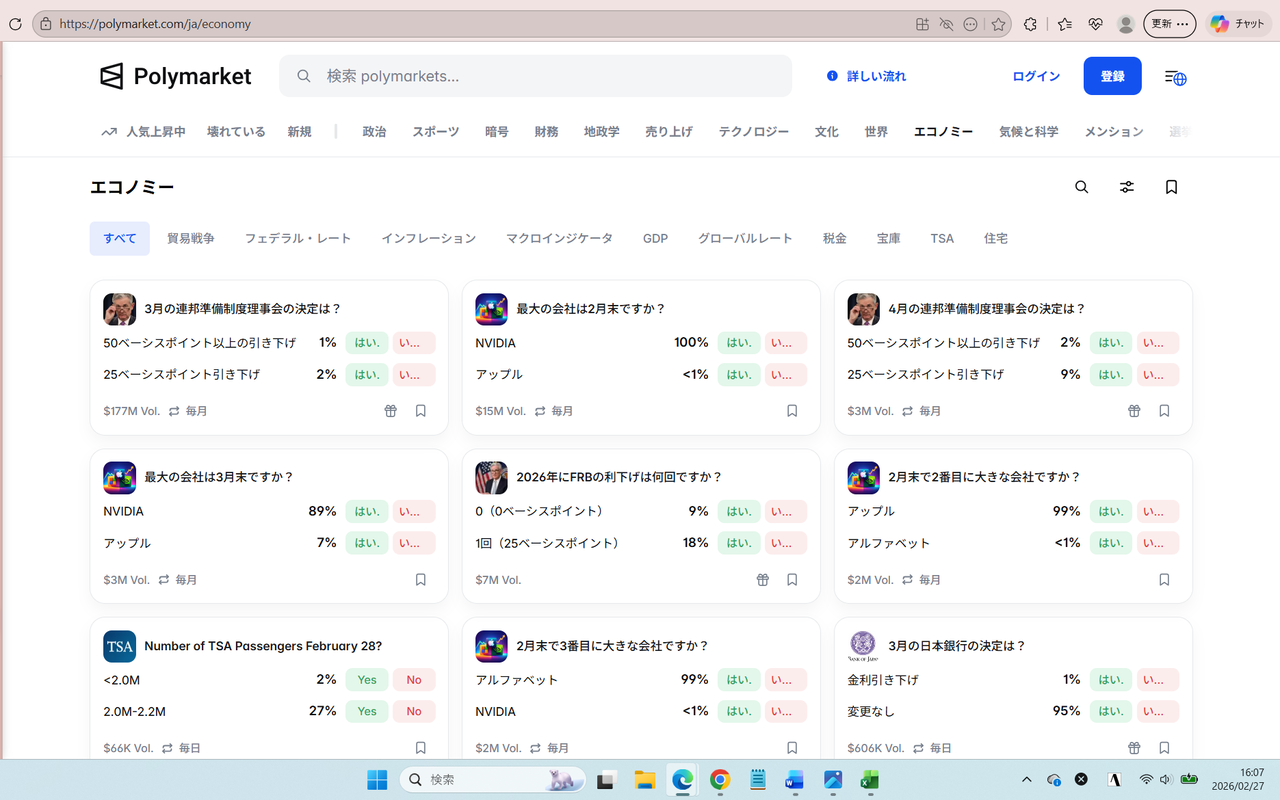Viewport: 1280px width, 800px height.
Task: Open the Copilot チャット button
Action: coord(1237,24)
